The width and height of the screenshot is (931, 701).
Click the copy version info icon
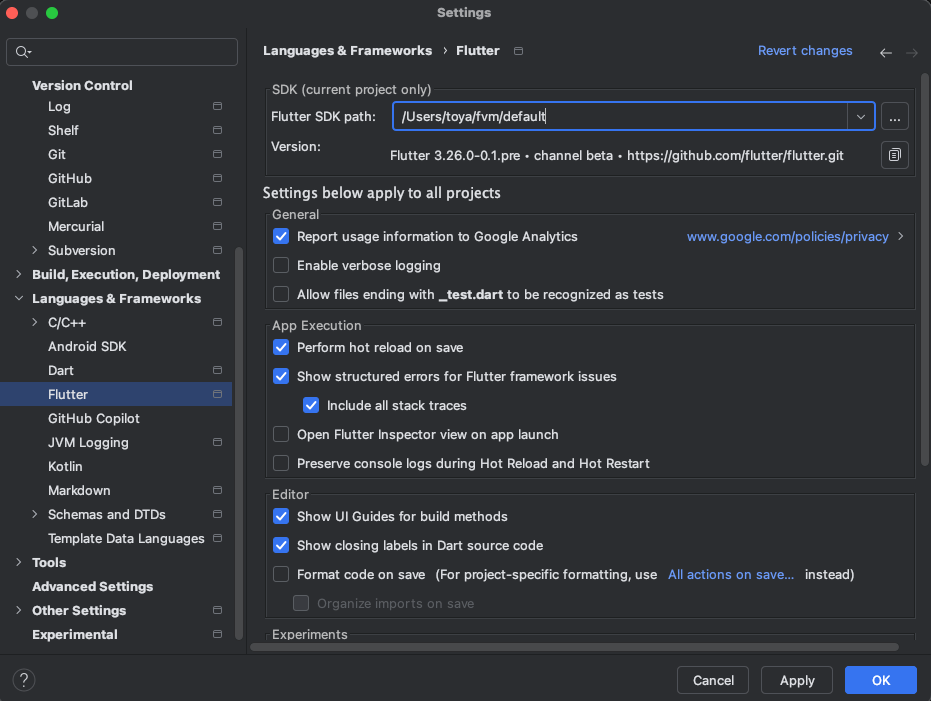pos(894,156)
